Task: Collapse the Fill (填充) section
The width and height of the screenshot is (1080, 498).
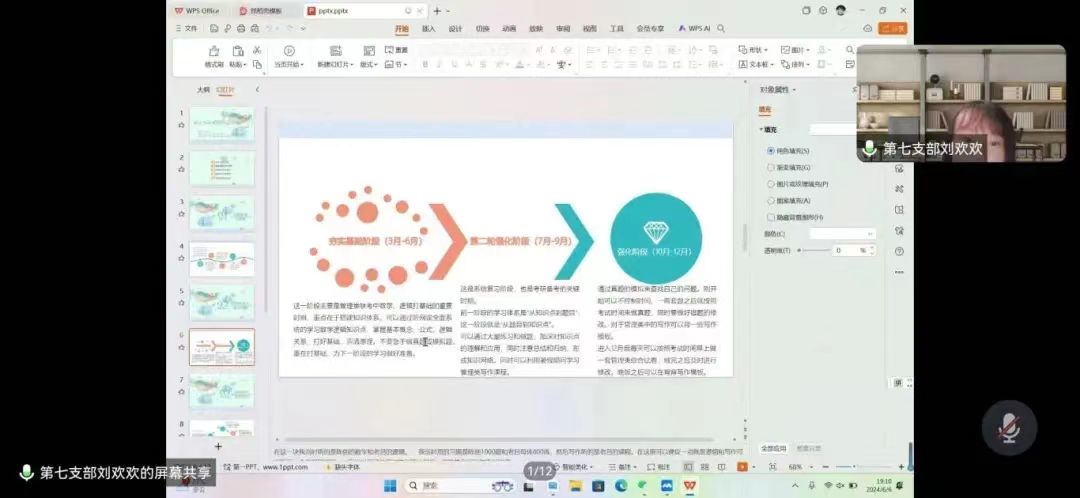Action: click(761, 129)
